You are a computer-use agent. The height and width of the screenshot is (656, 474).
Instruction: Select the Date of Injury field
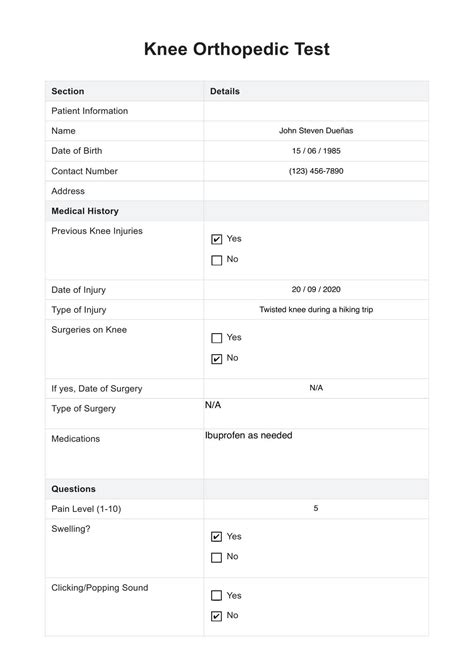coord(316,290)
